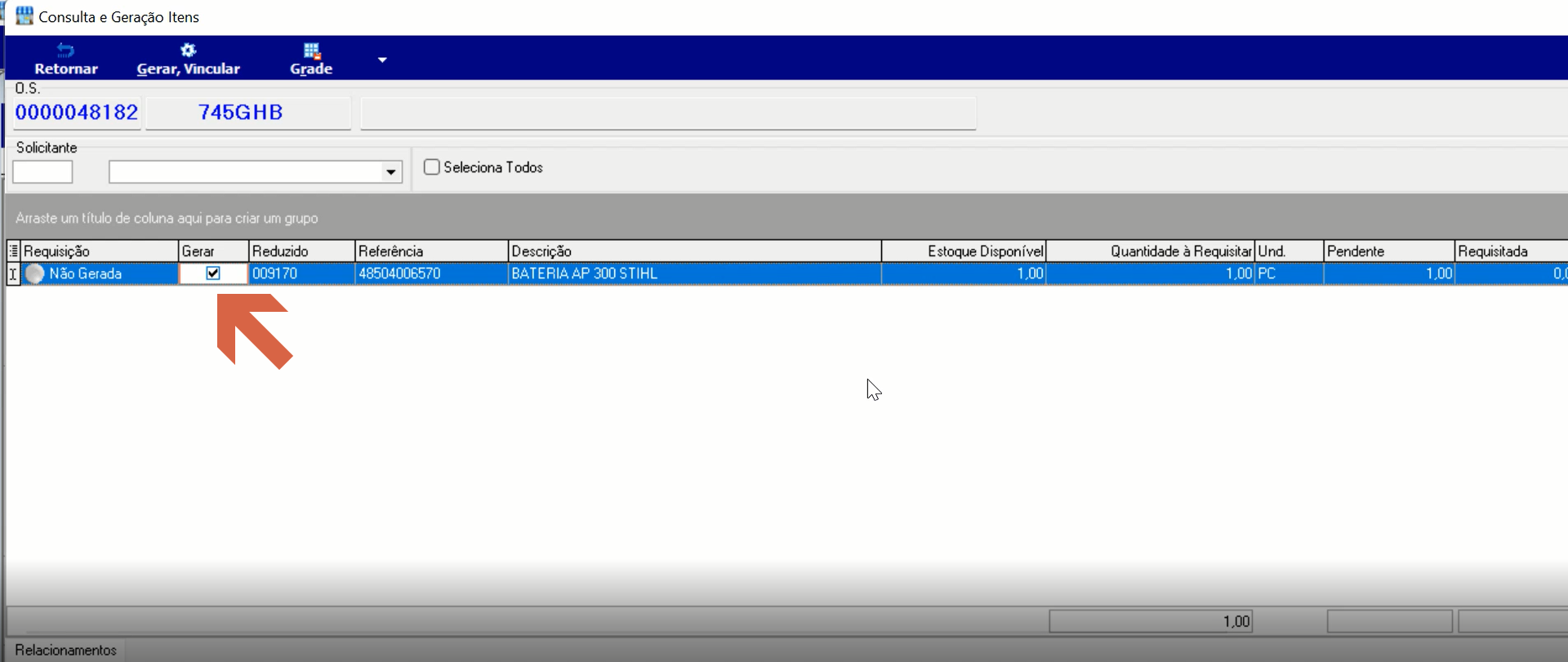This screenshot has height=662, width=1568.
Task: Click the footer total 1,00 box
Action: tap(1151, 621)
